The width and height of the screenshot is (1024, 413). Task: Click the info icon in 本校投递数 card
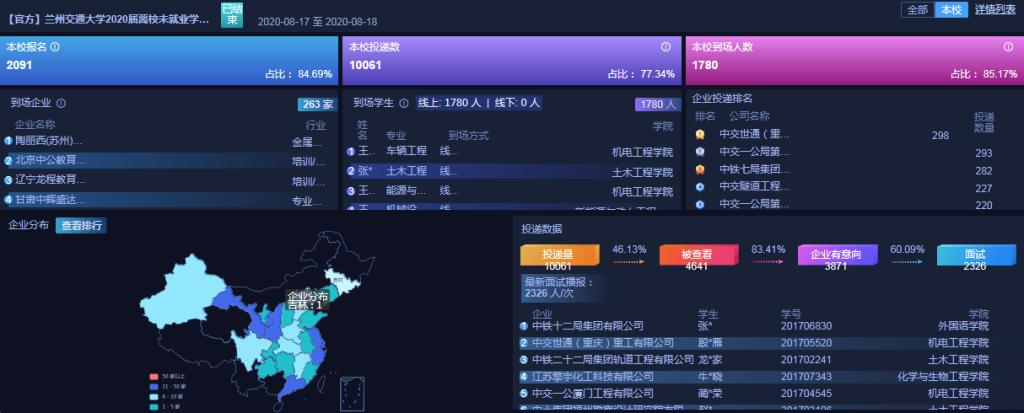[x=665, y=47]
